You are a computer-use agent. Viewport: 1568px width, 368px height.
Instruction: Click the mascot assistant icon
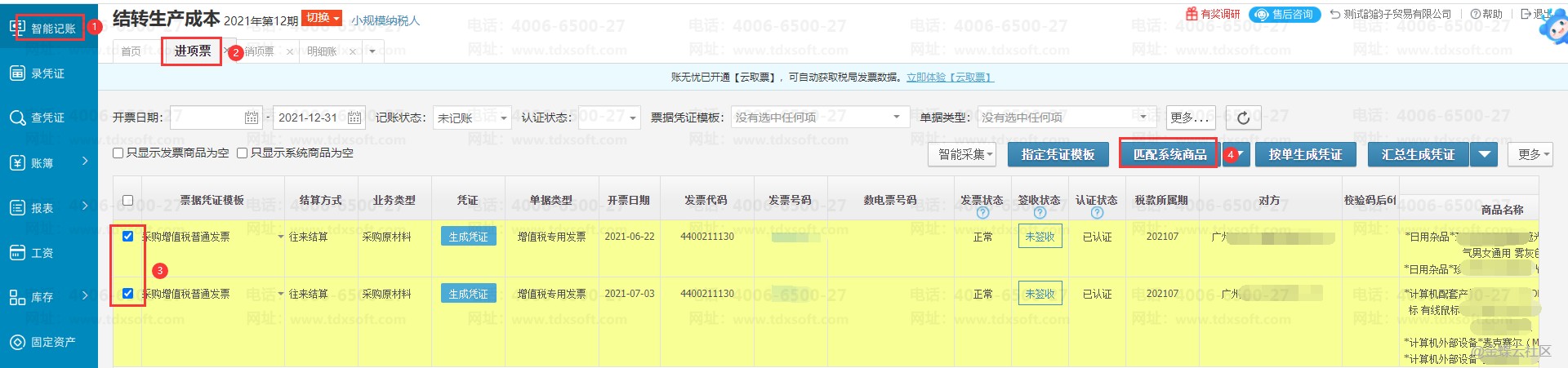click(1553, 26)
